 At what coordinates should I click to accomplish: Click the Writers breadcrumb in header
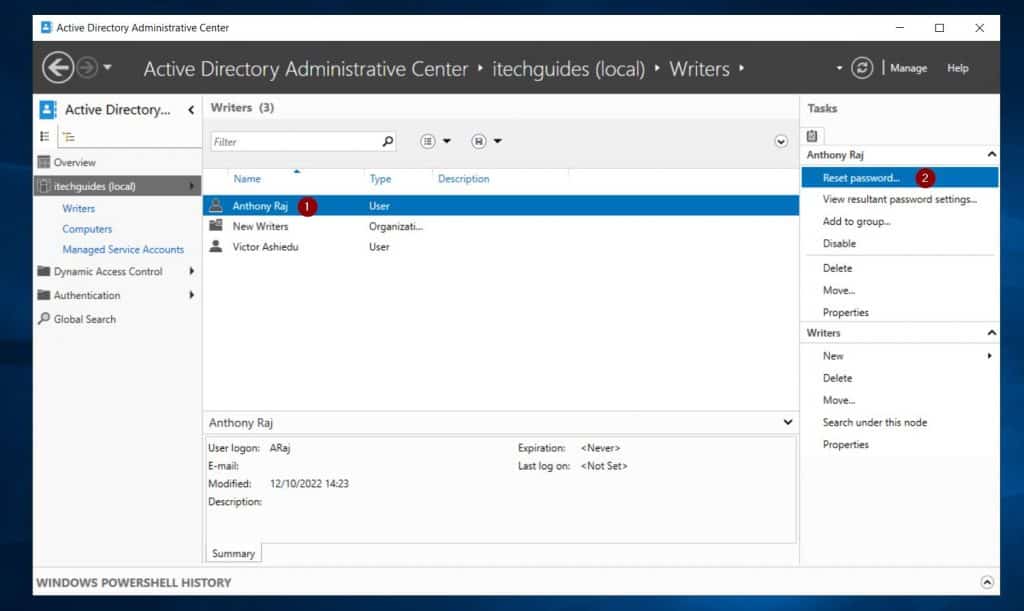[x=699, y=69]
